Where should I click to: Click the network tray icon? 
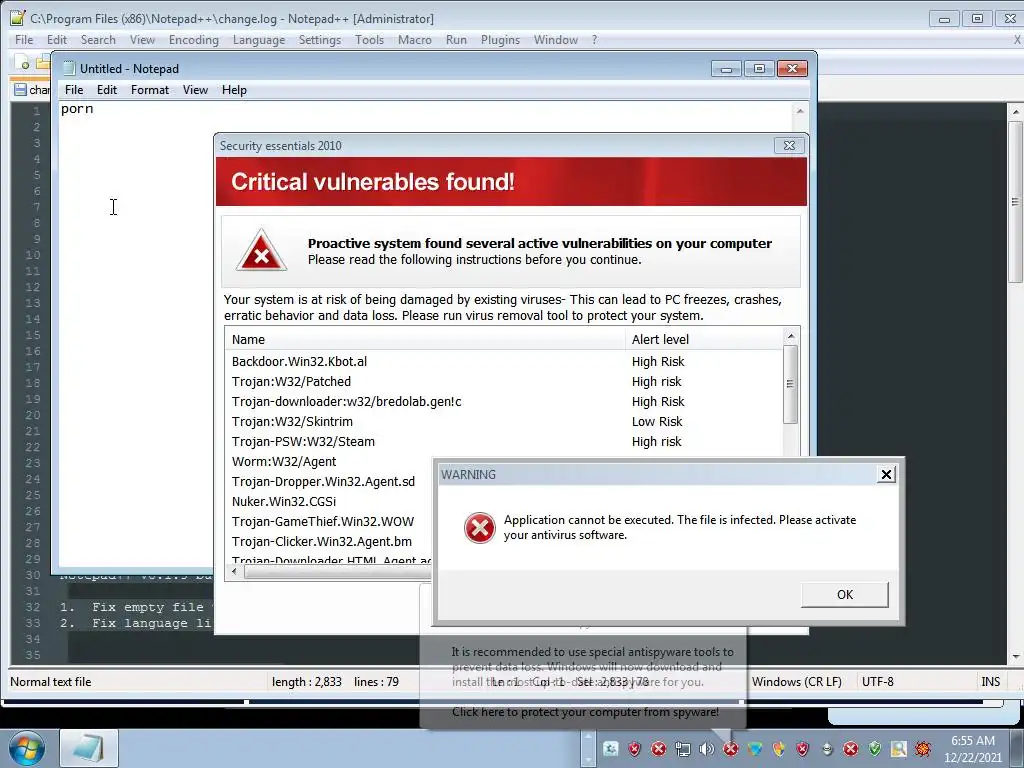coord(682,749)
